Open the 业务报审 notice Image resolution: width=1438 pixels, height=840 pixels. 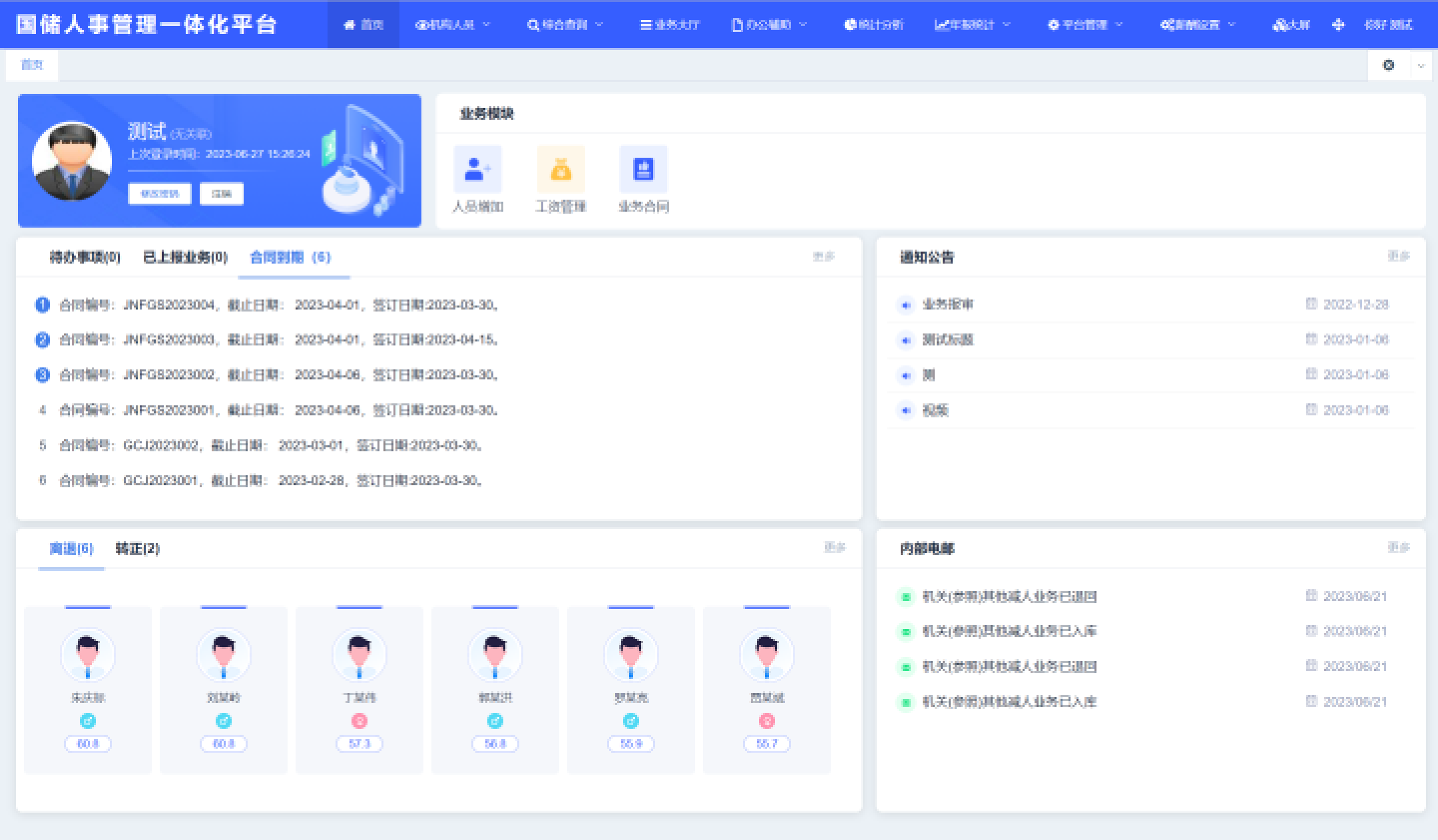pyautogui.click(x=947, y=304)
